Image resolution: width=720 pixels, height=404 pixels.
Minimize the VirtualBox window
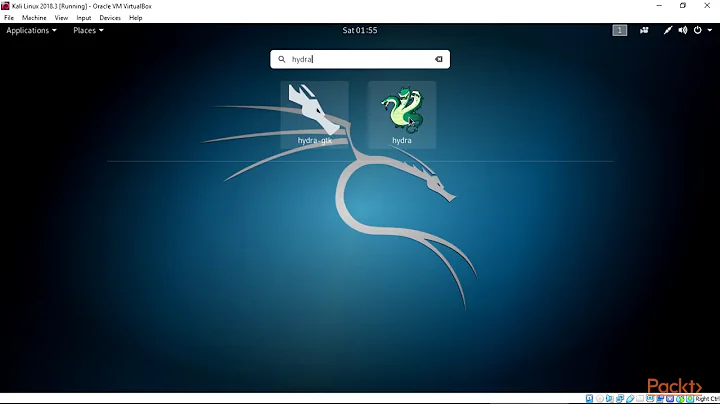pyautogui.click(x=659, y=6)
